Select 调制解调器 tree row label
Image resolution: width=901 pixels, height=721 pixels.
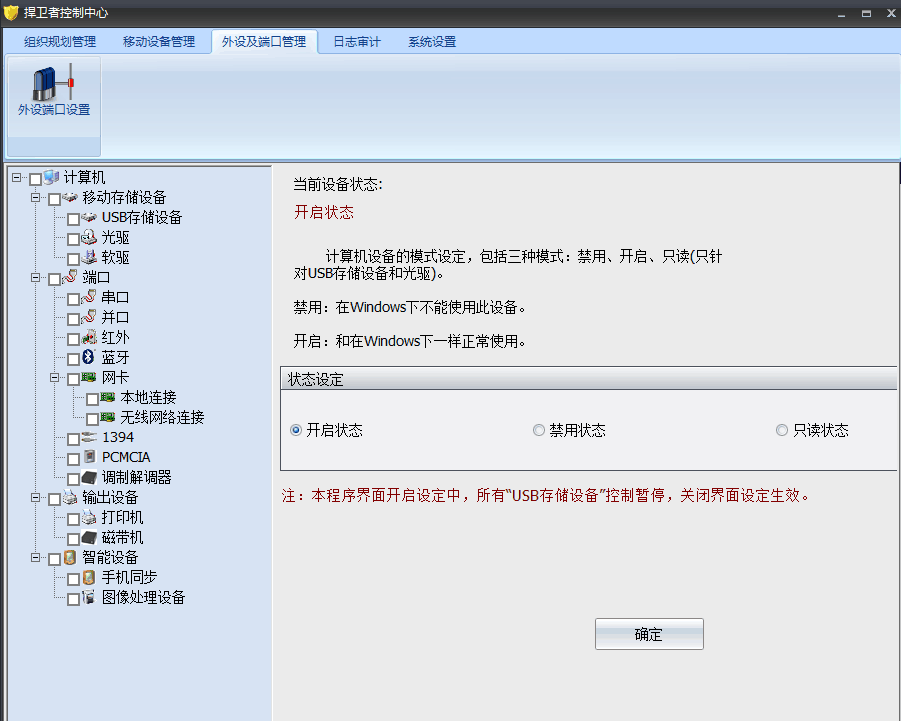tap(136, 477)
